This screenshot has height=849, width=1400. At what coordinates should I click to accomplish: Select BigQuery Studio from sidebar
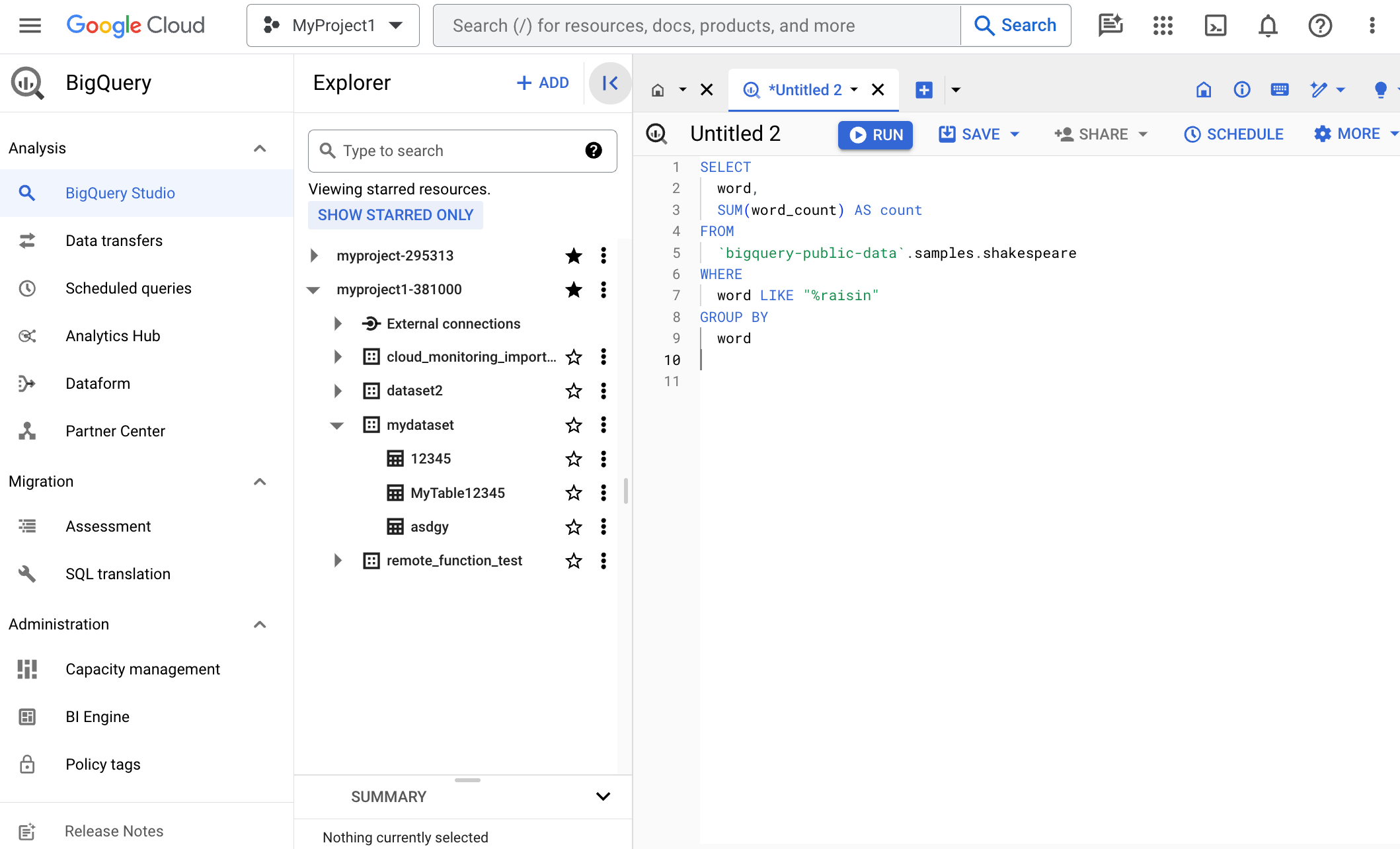click(119, 193)
